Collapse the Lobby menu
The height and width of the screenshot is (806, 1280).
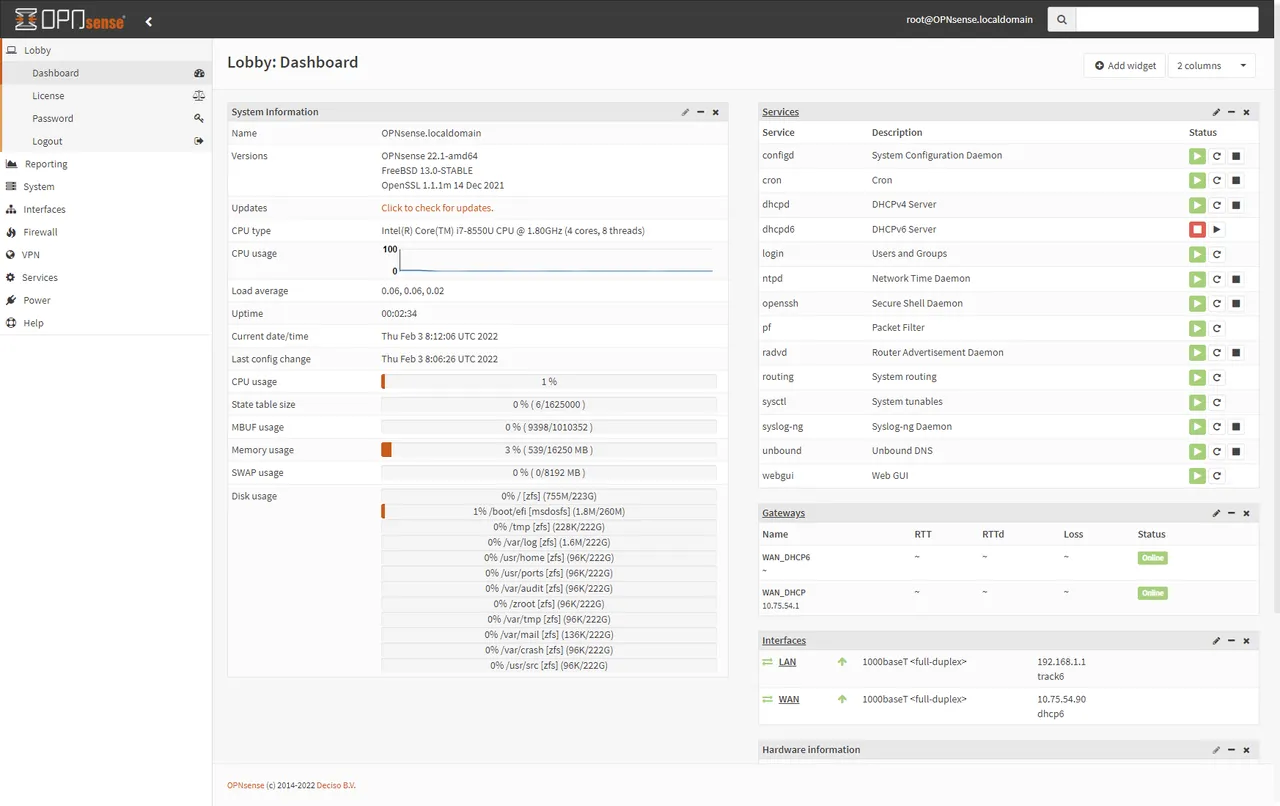(106, 50)
